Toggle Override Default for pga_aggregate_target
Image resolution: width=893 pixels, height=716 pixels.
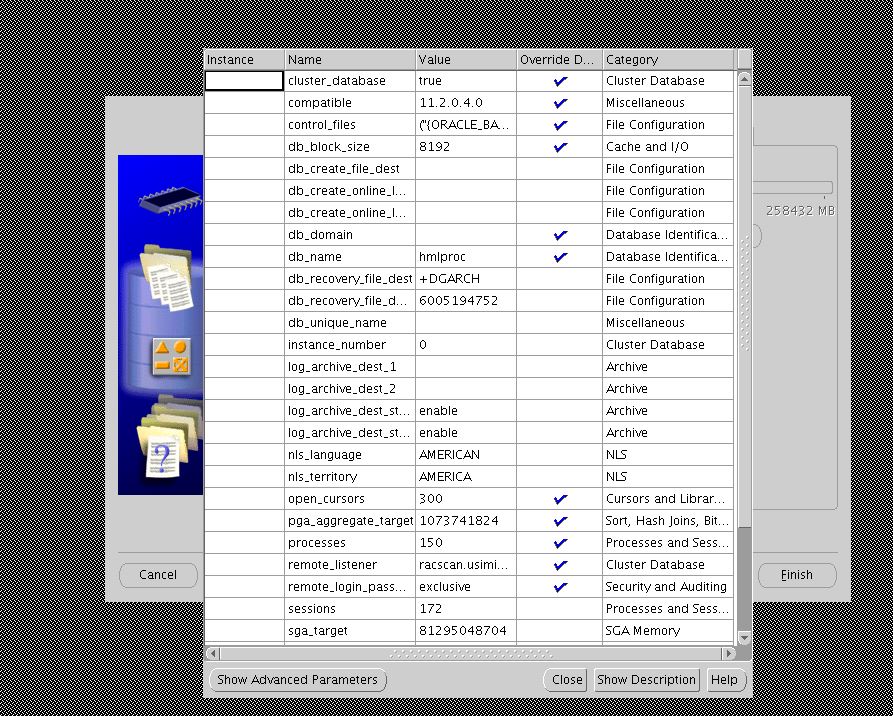pos(559,521)
